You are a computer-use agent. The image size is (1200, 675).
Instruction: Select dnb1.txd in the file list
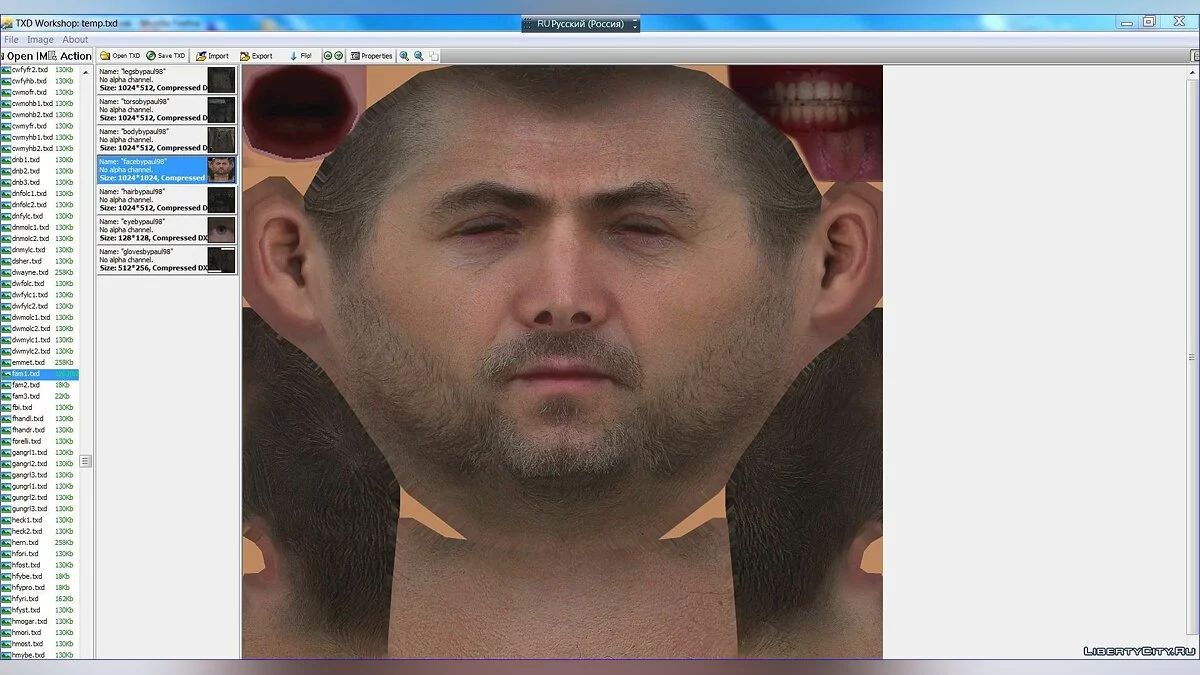coord(40,160)
